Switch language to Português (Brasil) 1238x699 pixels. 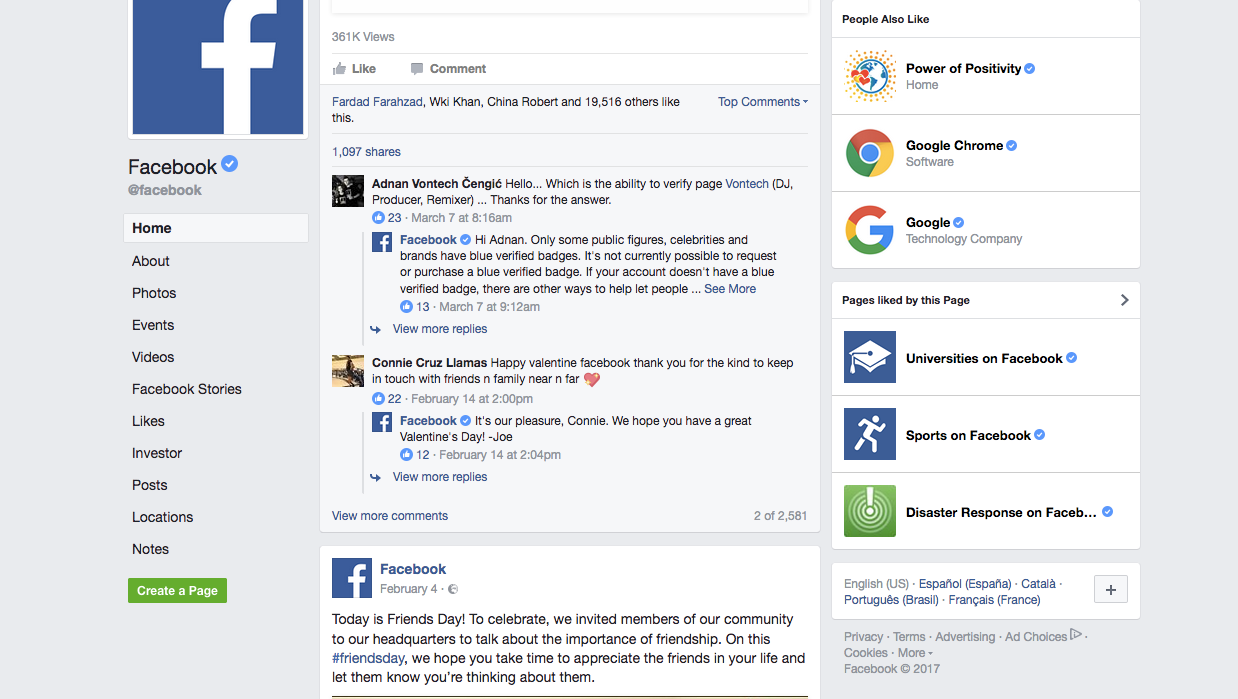coord(892,600)
